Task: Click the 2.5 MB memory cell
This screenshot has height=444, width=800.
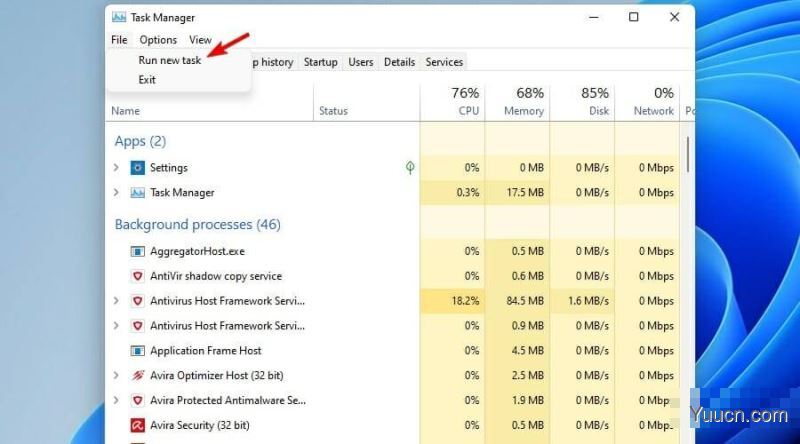Action: (x=517, y=376)
